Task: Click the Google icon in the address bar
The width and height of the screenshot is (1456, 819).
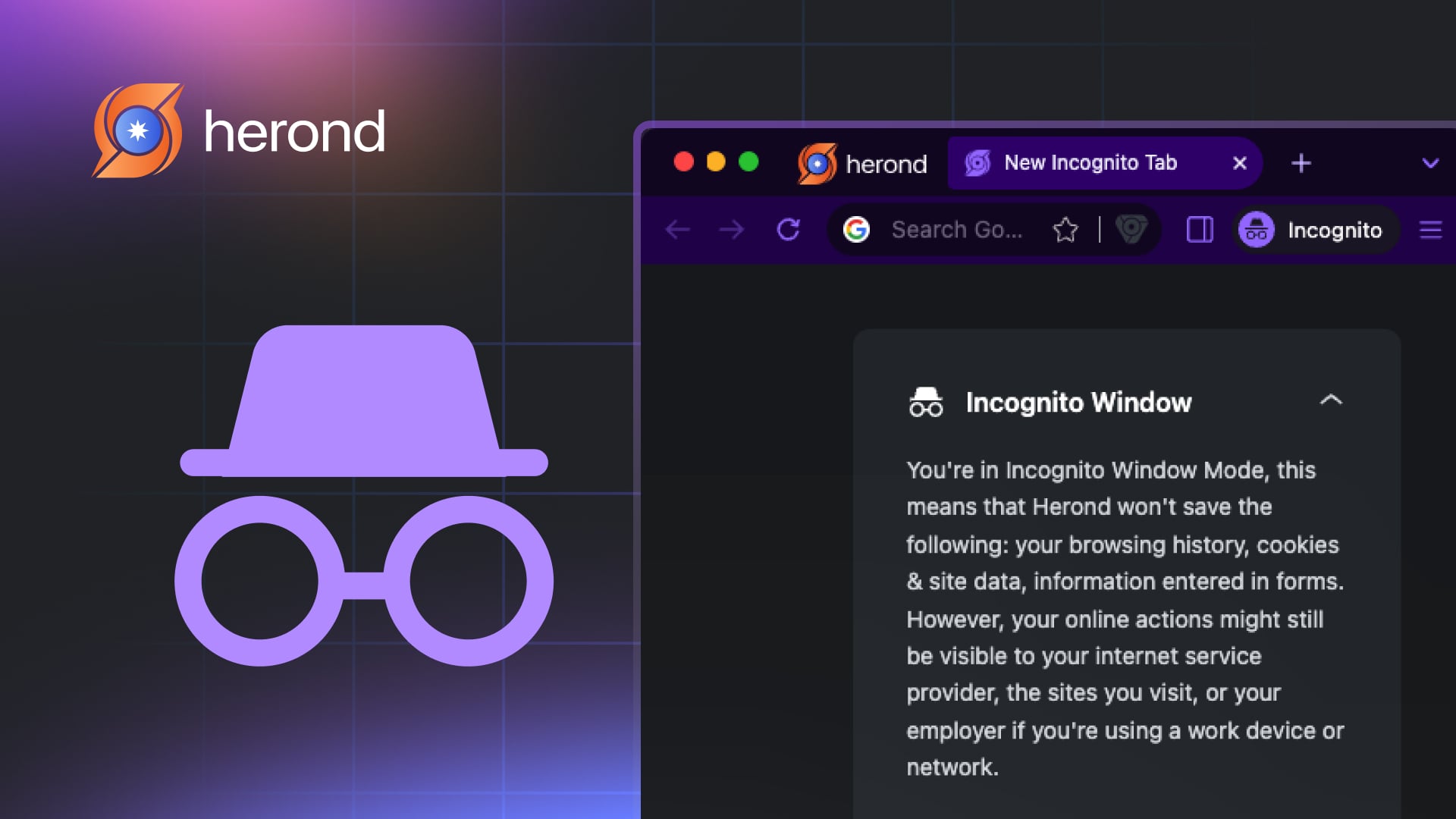Action: pyautogui.click(x=856, y=230)
